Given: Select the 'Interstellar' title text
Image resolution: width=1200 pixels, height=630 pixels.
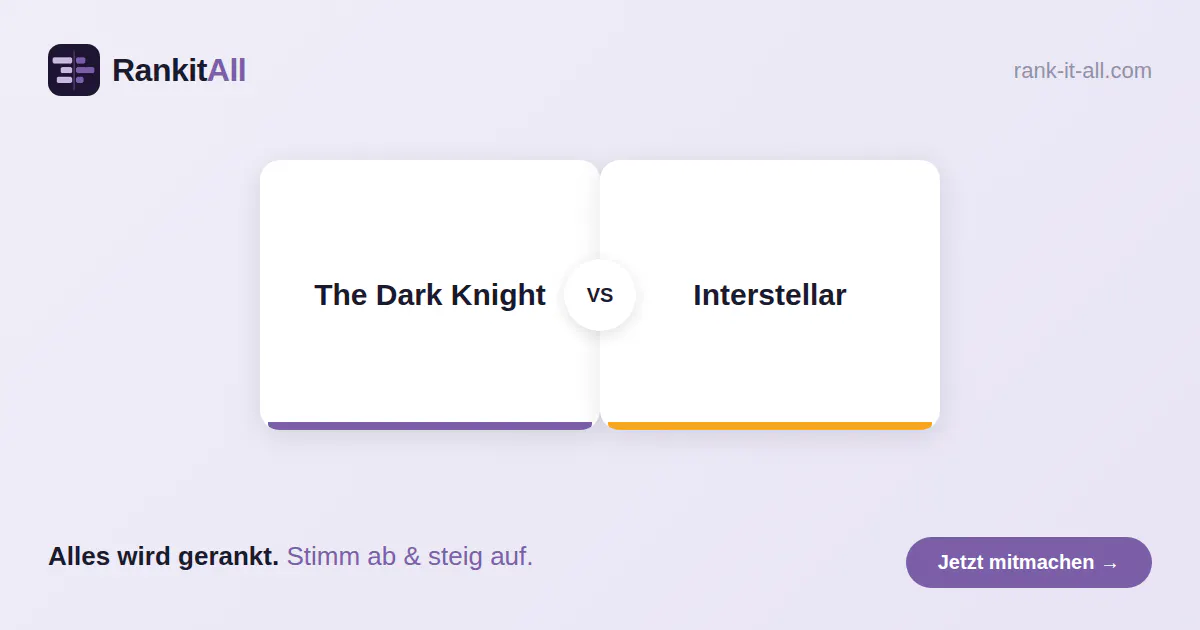Looking at the screenshot, I should tap(770, 295).
